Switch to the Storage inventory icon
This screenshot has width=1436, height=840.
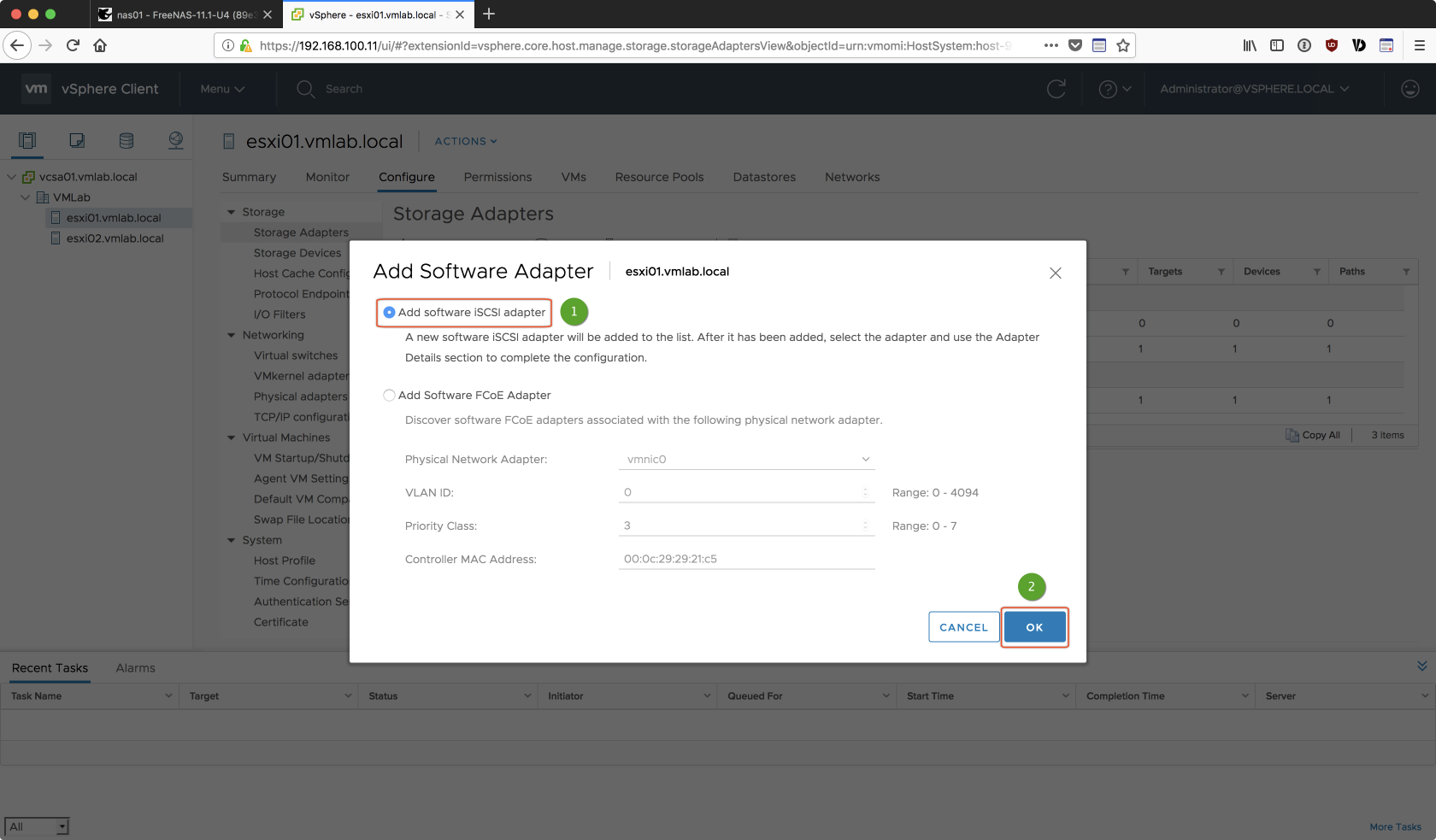[127, 141]
